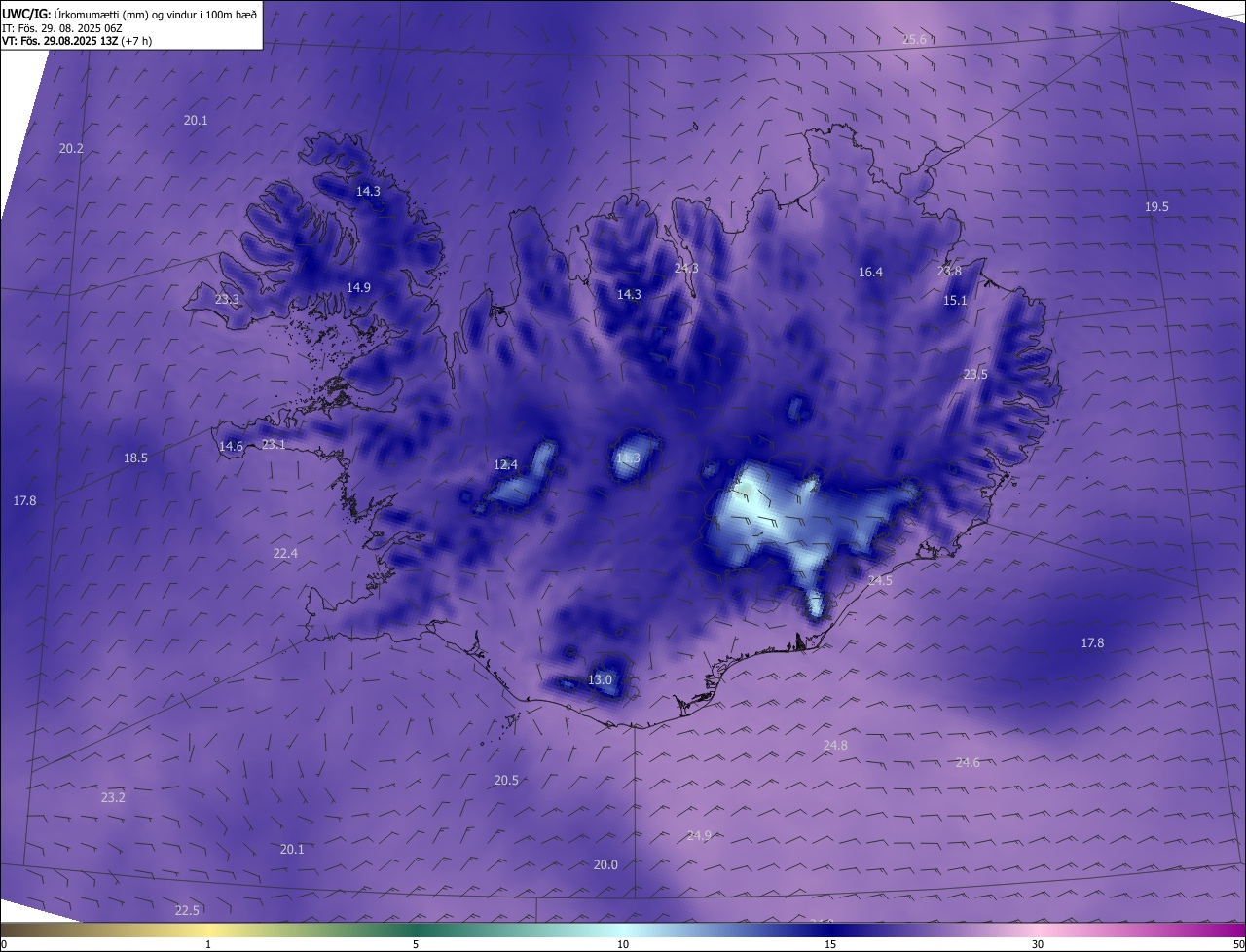Select the 19.5 value label
This screenshot has width=1246, height=952.
click(x=1156, y=206)
